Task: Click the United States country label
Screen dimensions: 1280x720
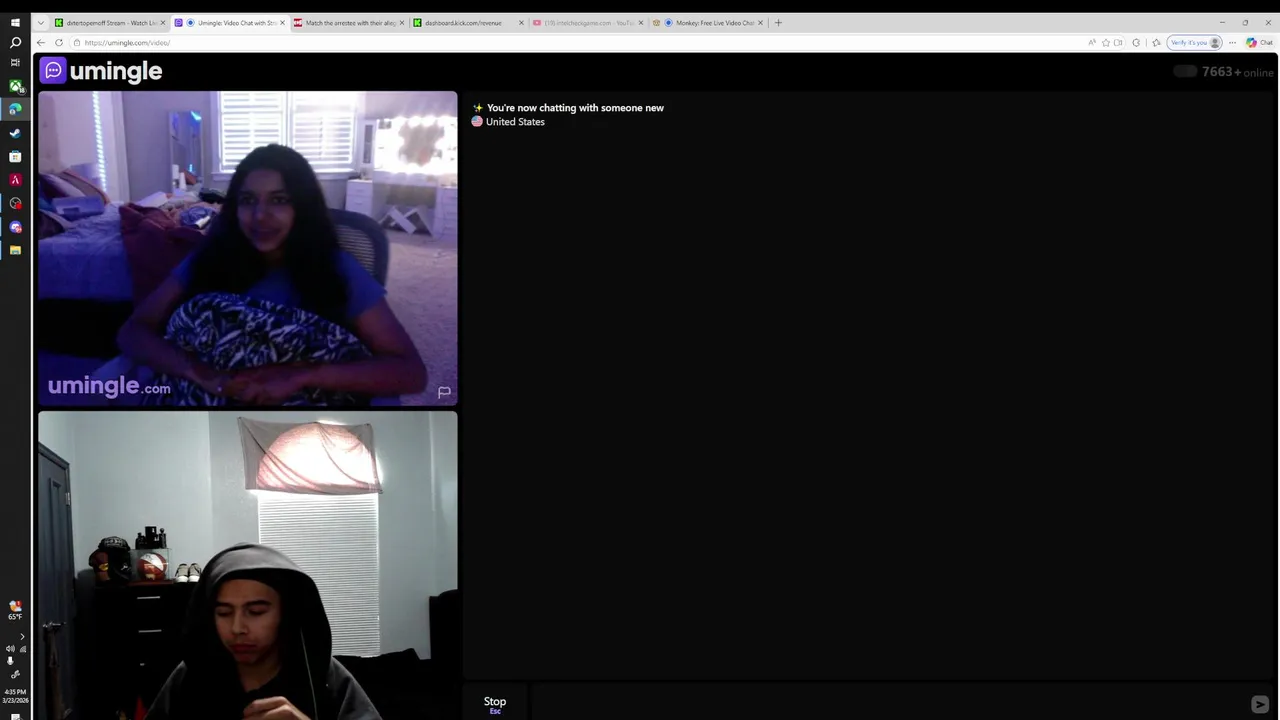Action: 515,122
